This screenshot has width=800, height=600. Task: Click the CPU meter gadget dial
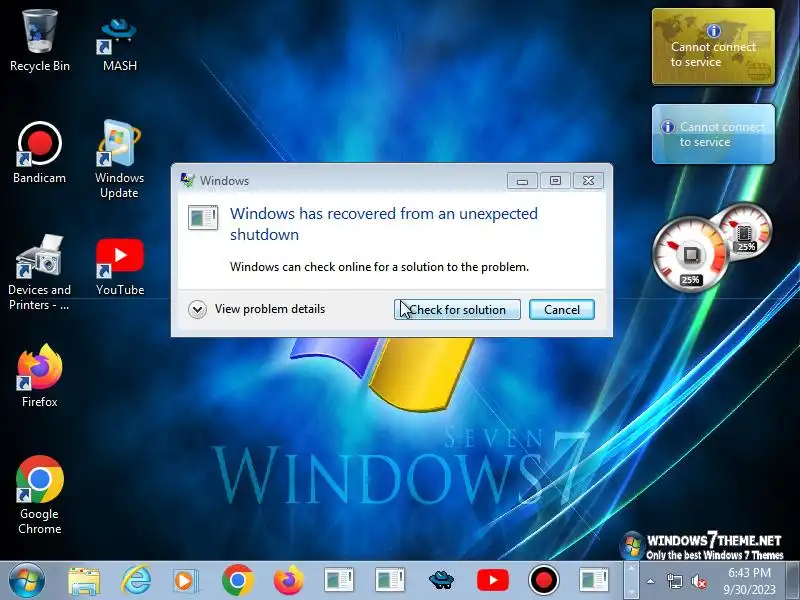pyautogui.click(x=691, y=254)
